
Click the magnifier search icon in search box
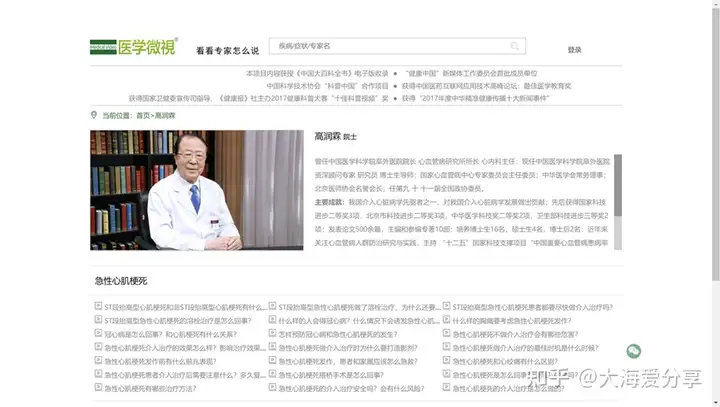(x=515, y=46)
